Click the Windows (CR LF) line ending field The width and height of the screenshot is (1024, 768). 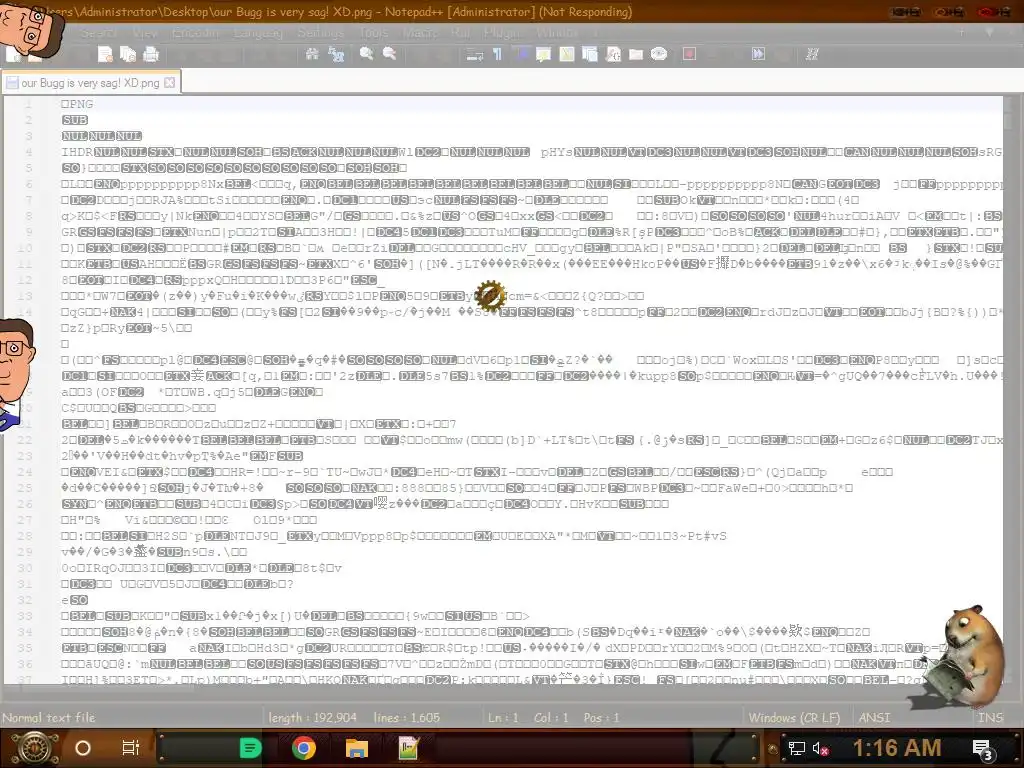tap(794, 717)
